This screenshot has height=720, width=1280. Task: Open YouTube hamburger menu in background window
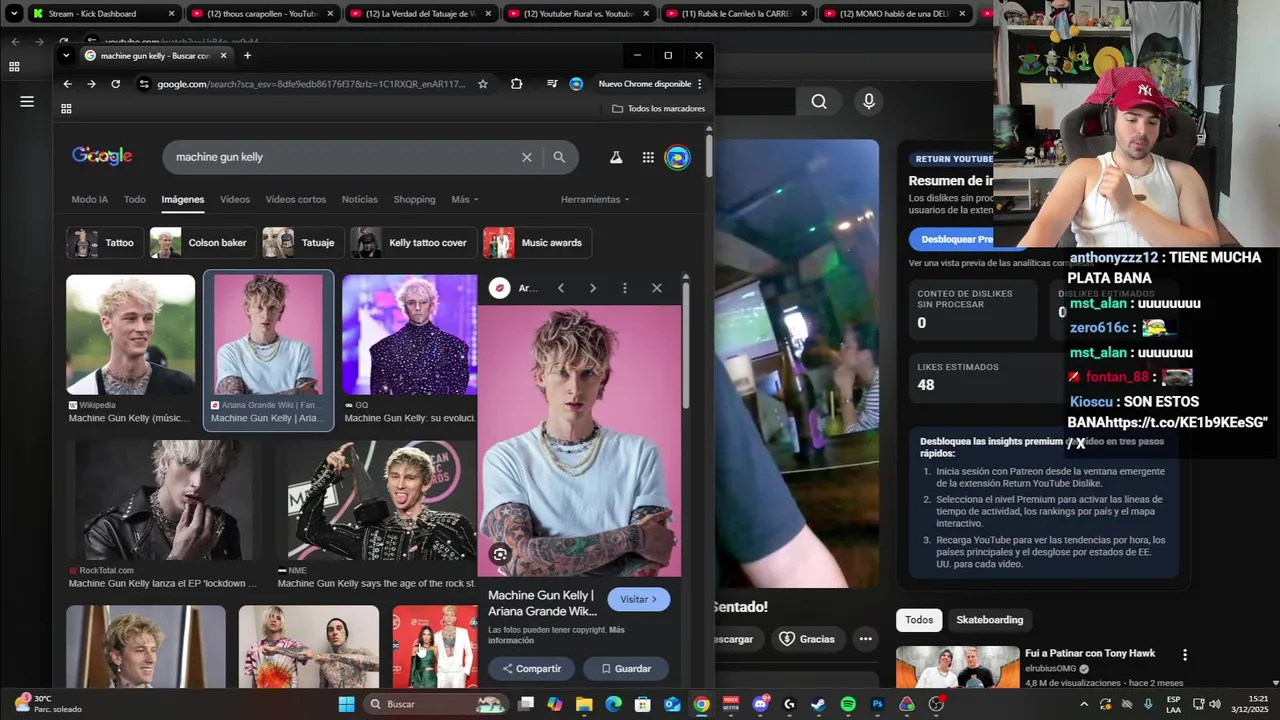click(x=27, y=101)
